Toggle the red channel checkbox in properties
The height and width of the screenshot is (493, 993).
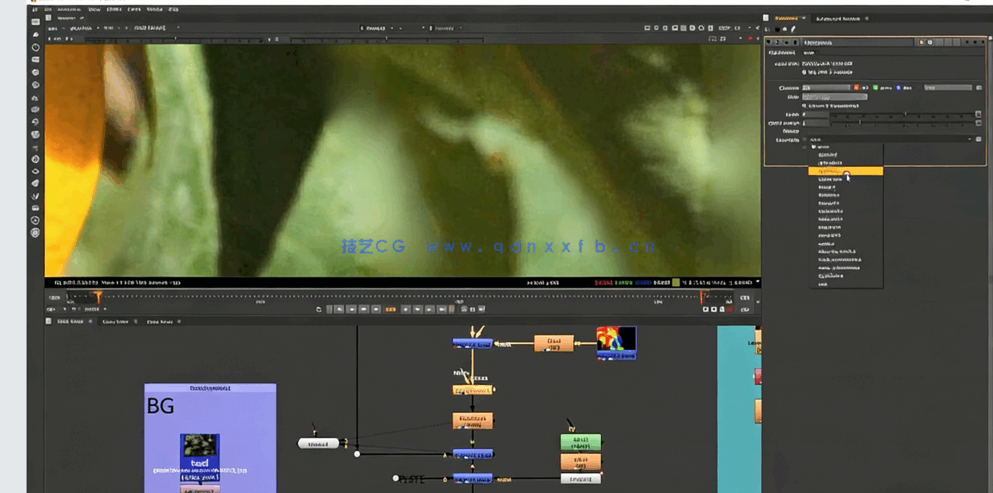857,88
